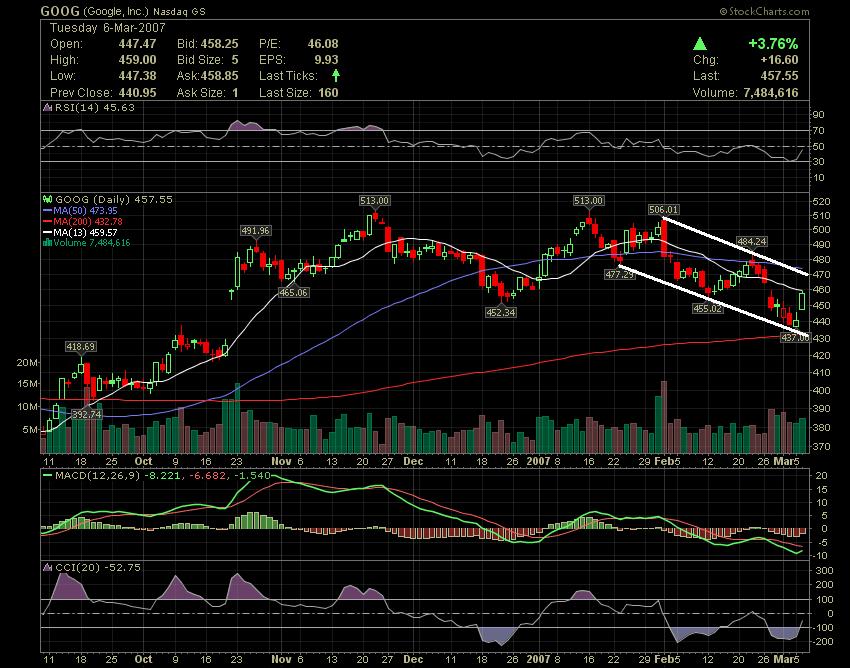Click the Open value 447.47
850x668 pixels.
[x=138, y=44]
